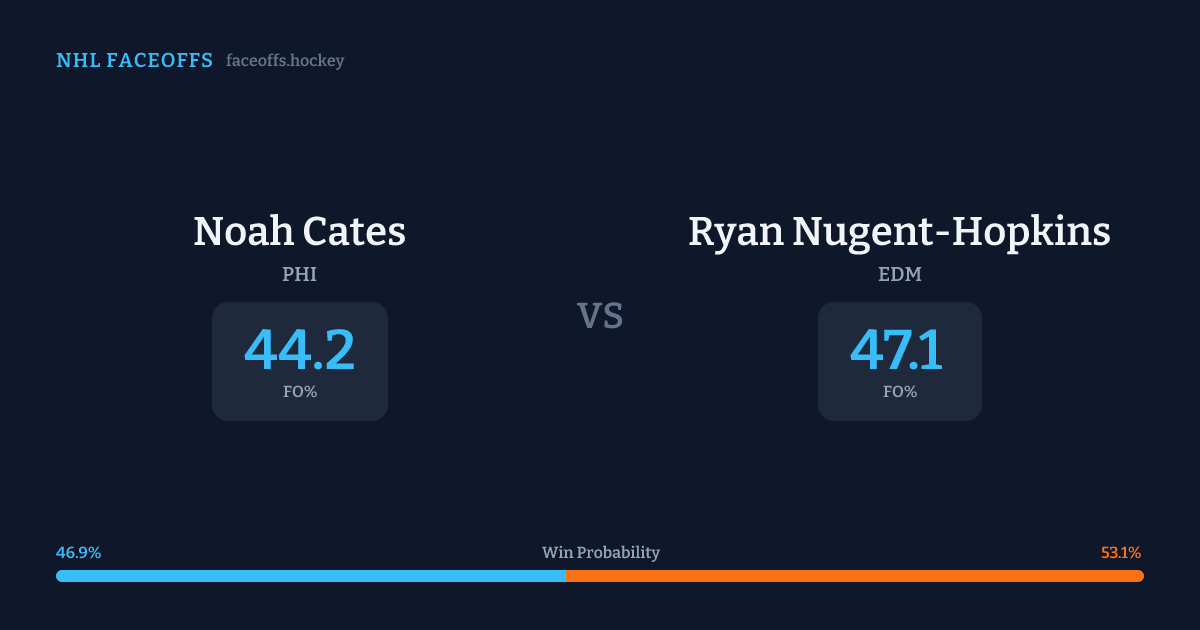Click the blue segment of probability bar
Screen dimensions: 1200x630
(310, 576)
